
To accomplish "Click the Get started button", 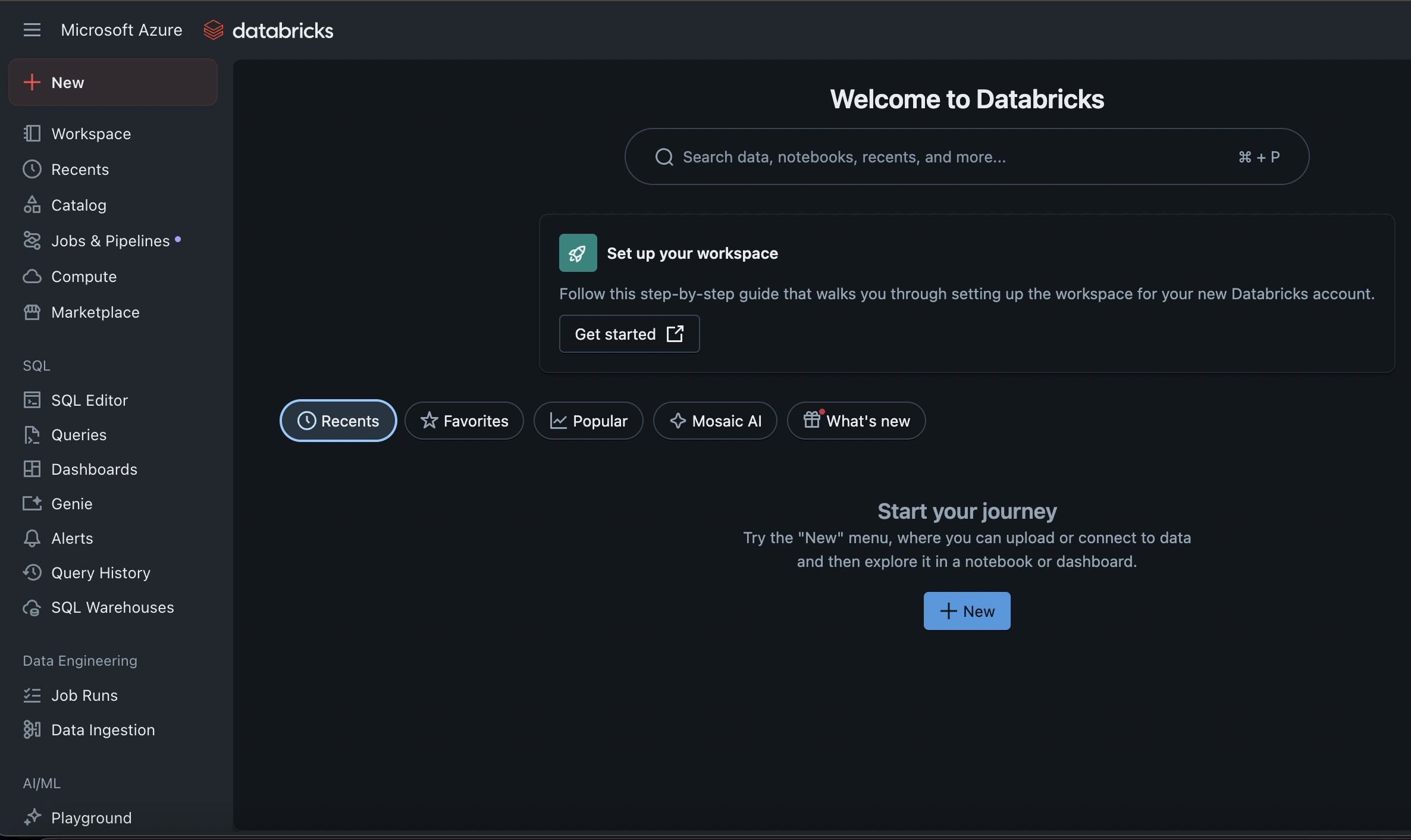I will pos(629,334).
